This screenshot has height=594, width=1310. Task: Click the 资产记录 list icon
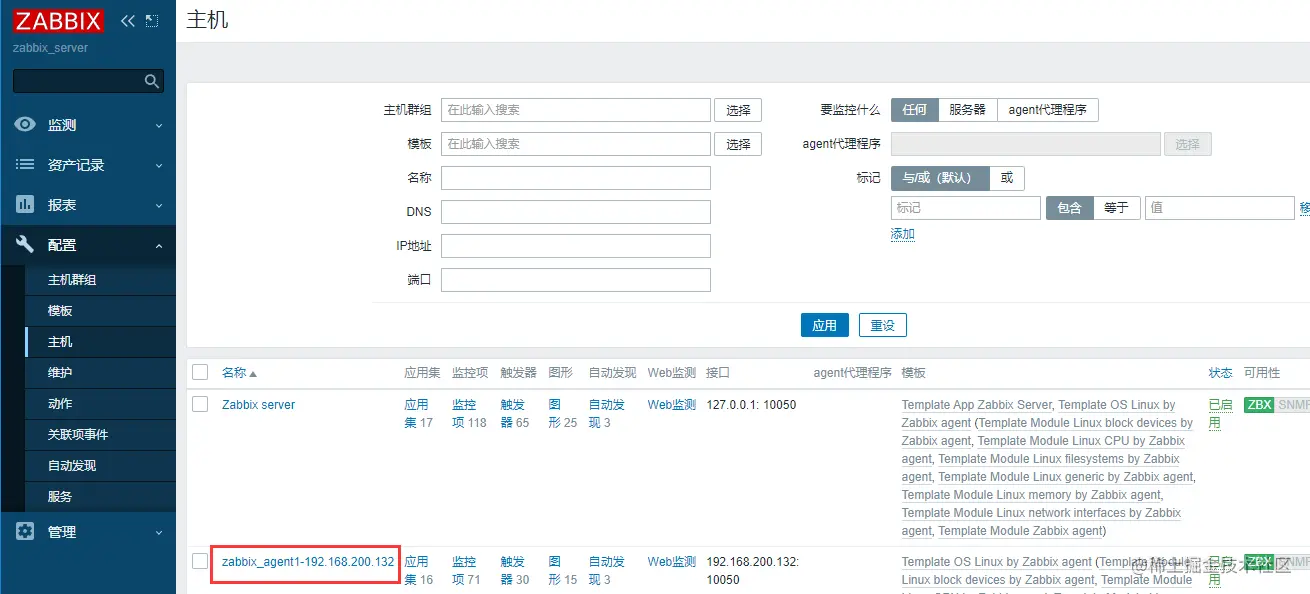25,165
